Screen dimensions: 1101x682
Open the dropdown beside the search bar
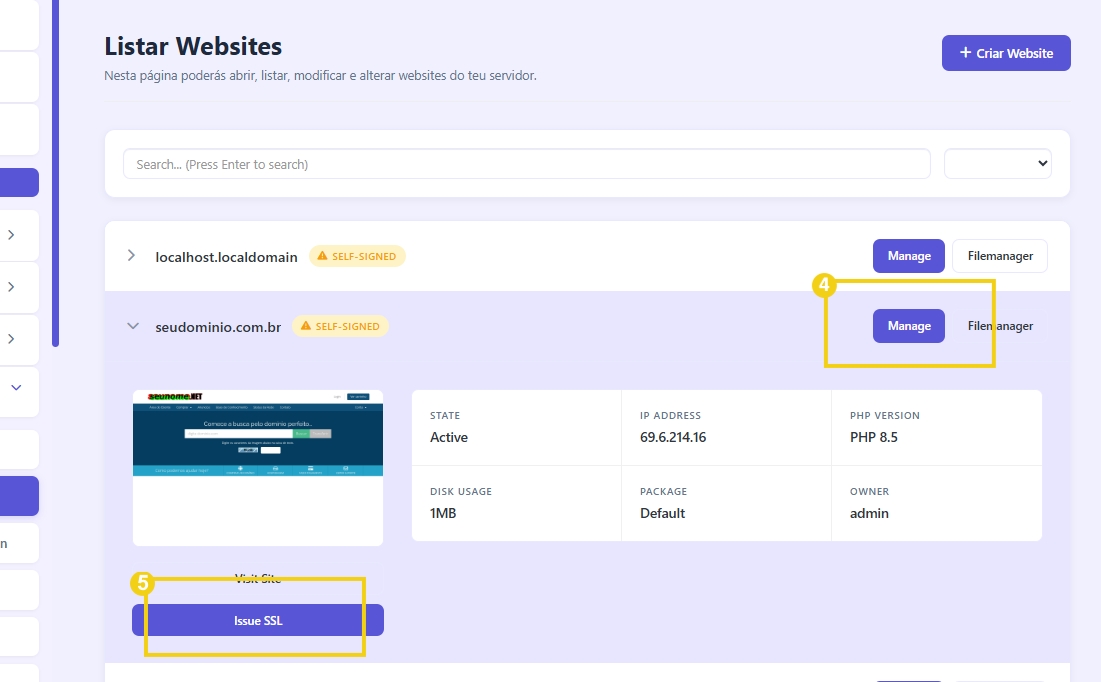point(997,163)
